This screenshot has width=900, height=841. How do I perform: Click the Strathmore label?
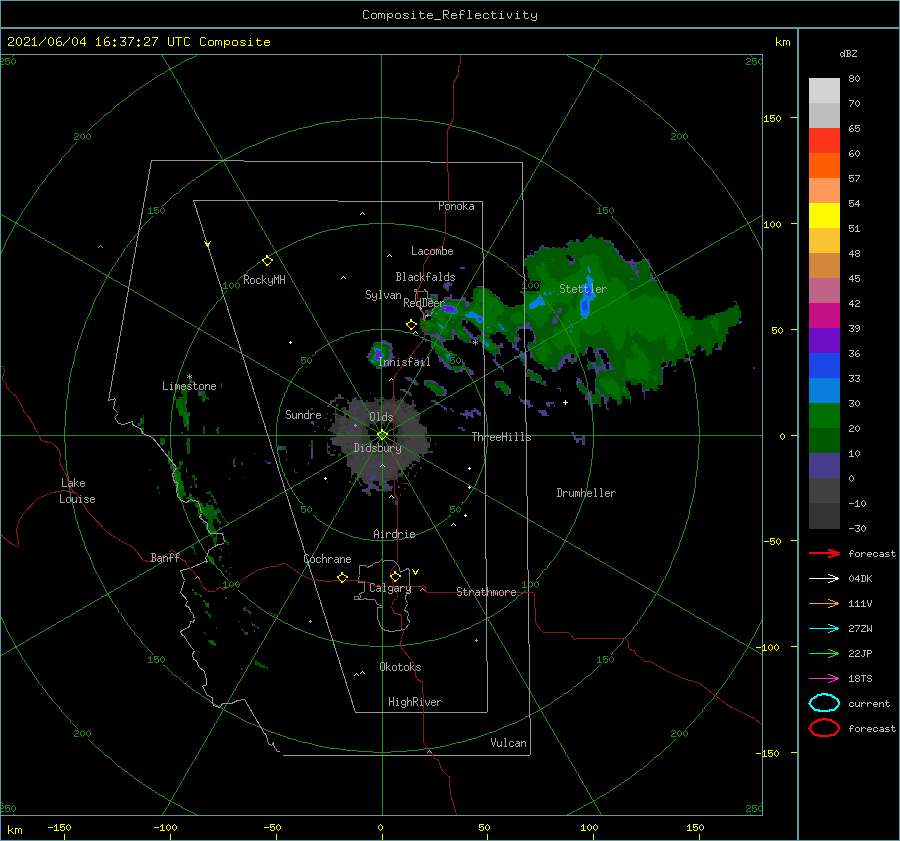coord(486,592)
